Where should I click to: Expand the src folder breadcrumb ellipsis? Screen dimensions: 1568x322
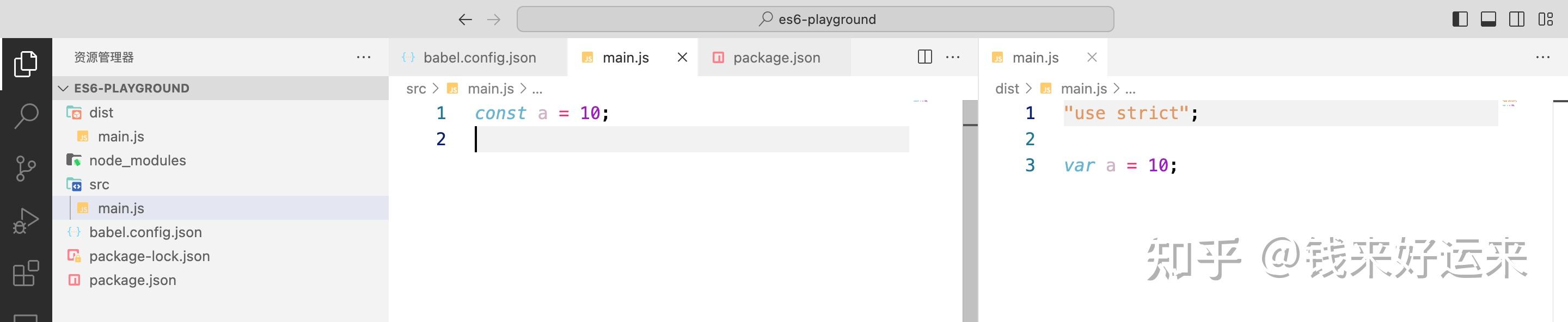pos(538,89)
